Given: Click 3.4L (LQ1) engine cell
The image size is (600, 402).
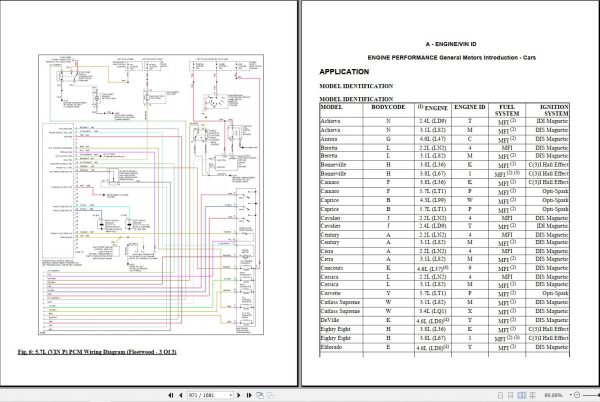Looking at the screenshot, I should click(x=432, y=311).
